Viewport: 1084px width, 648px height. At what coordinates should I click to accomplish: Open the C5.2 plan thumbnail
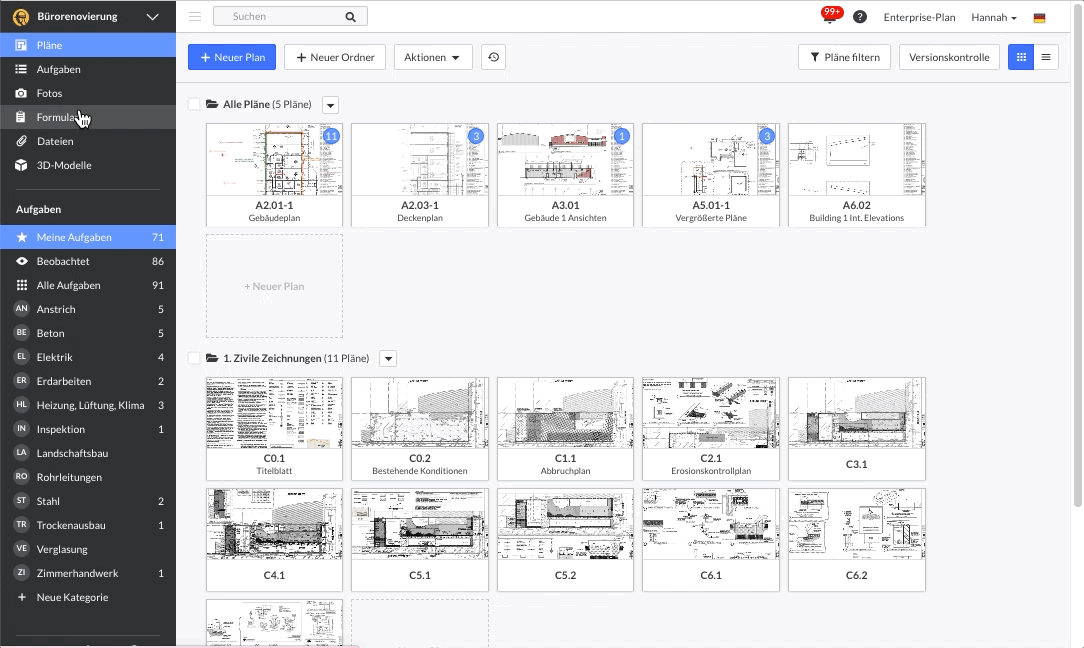point(566,539)
